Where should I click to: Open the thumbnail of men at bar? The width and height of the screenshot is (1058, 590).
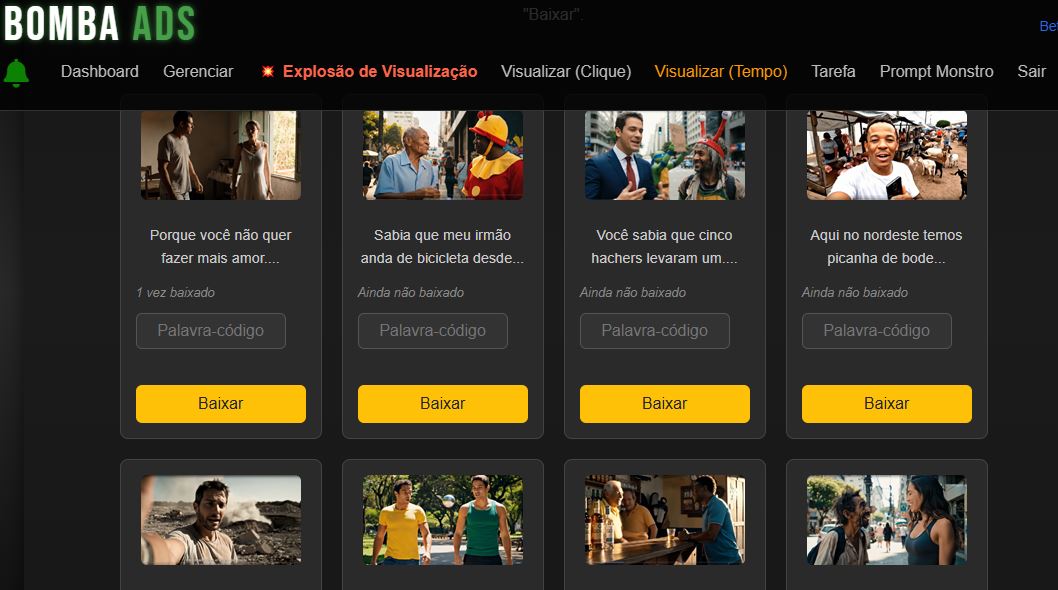point(665,519)
